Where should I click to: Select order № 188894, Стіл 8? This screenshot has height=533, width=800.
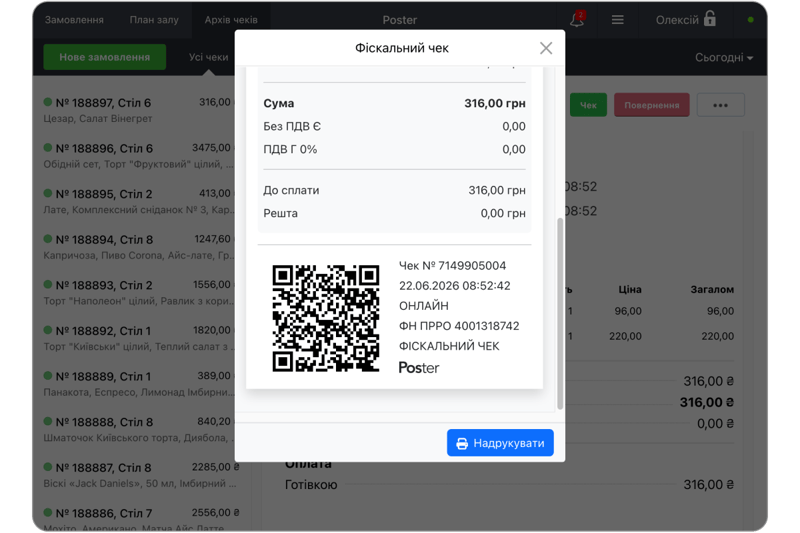138,247
